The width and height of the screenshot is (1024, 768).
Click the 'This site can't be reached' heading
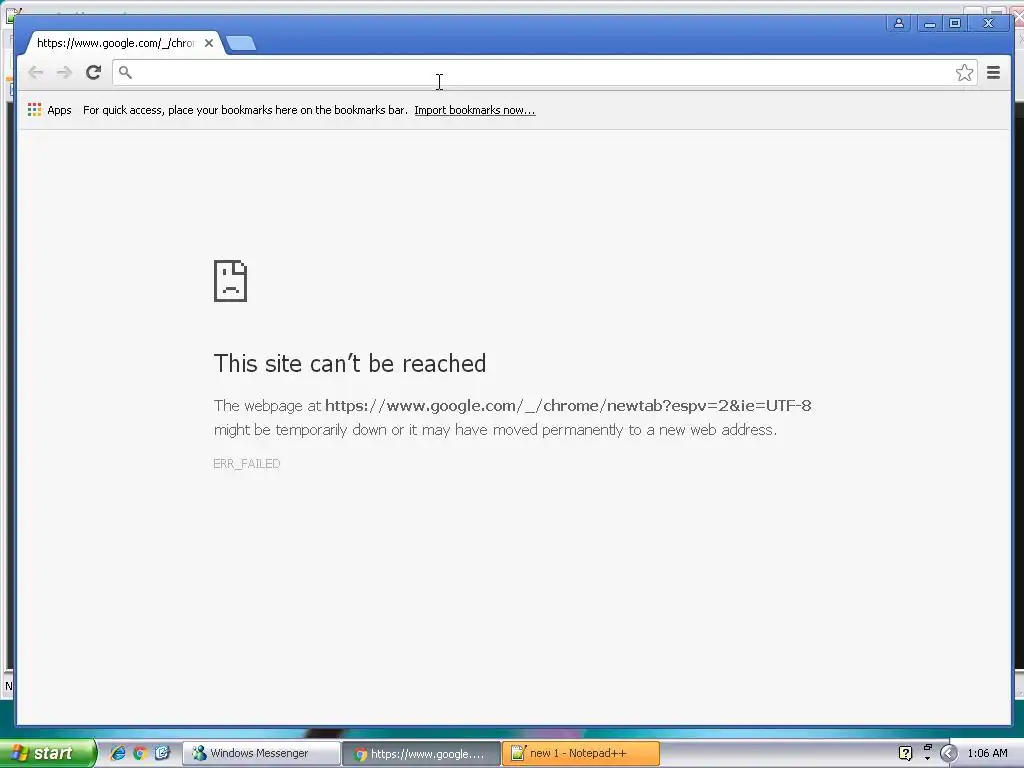click(x=350, y=364)
